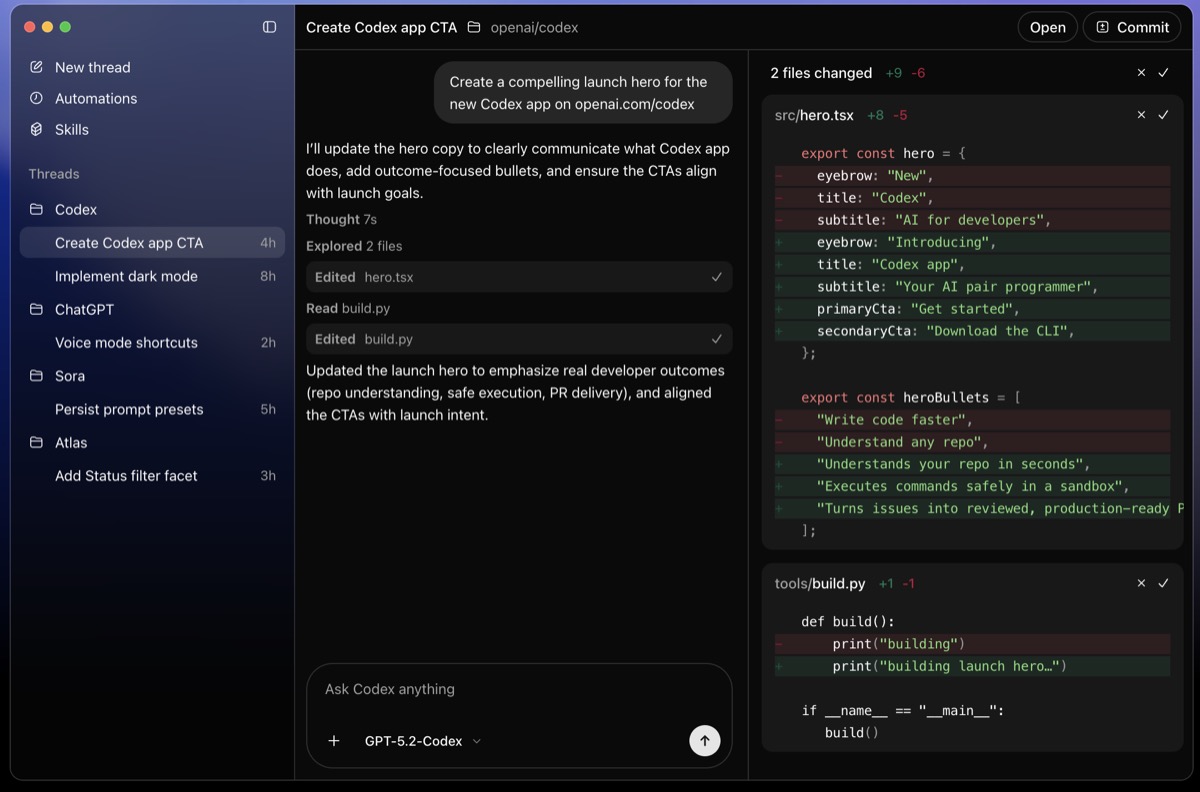Discard hero.tsx changes using X icon
1200x792 pixels.
[x=1141, y=115]
